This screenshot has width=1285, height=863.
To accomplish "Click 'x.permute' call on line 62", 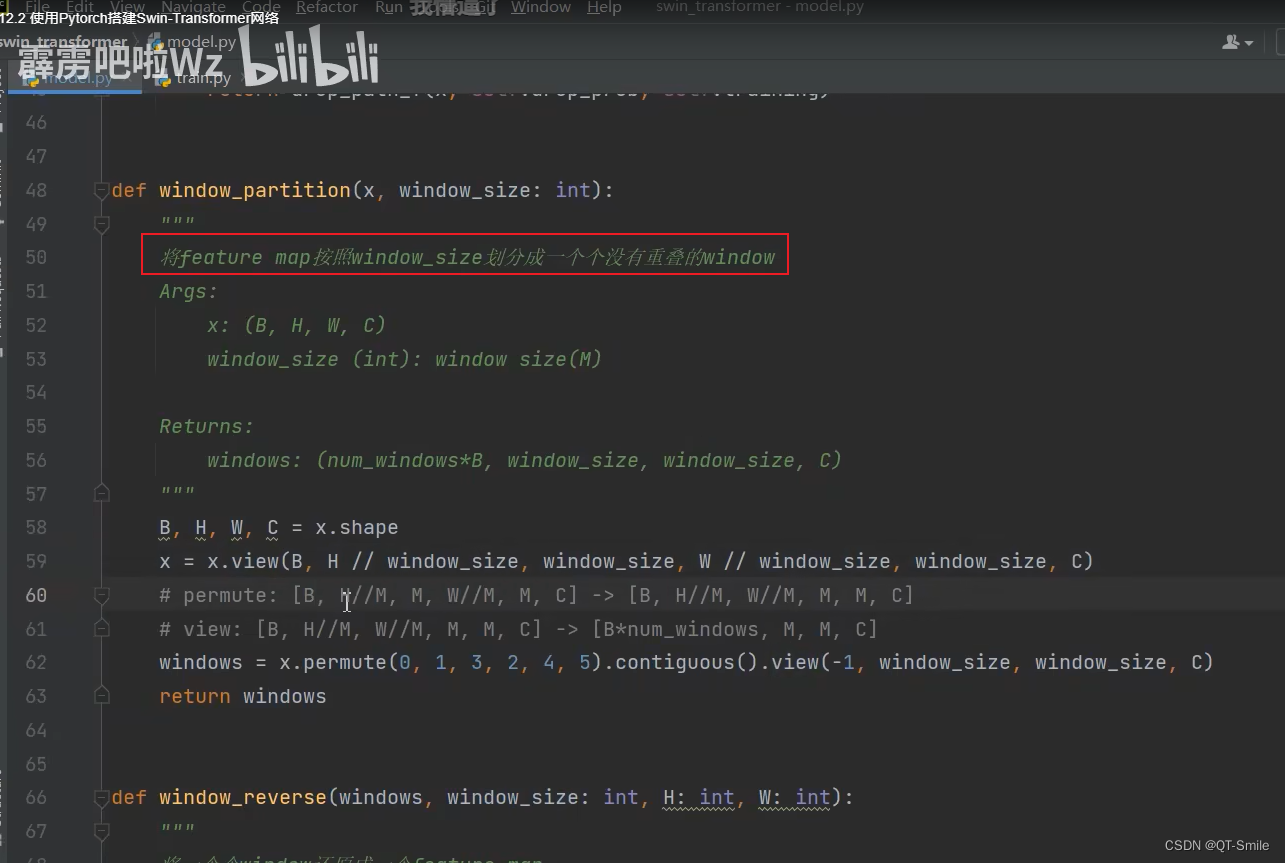I will [x=332, y=662].
